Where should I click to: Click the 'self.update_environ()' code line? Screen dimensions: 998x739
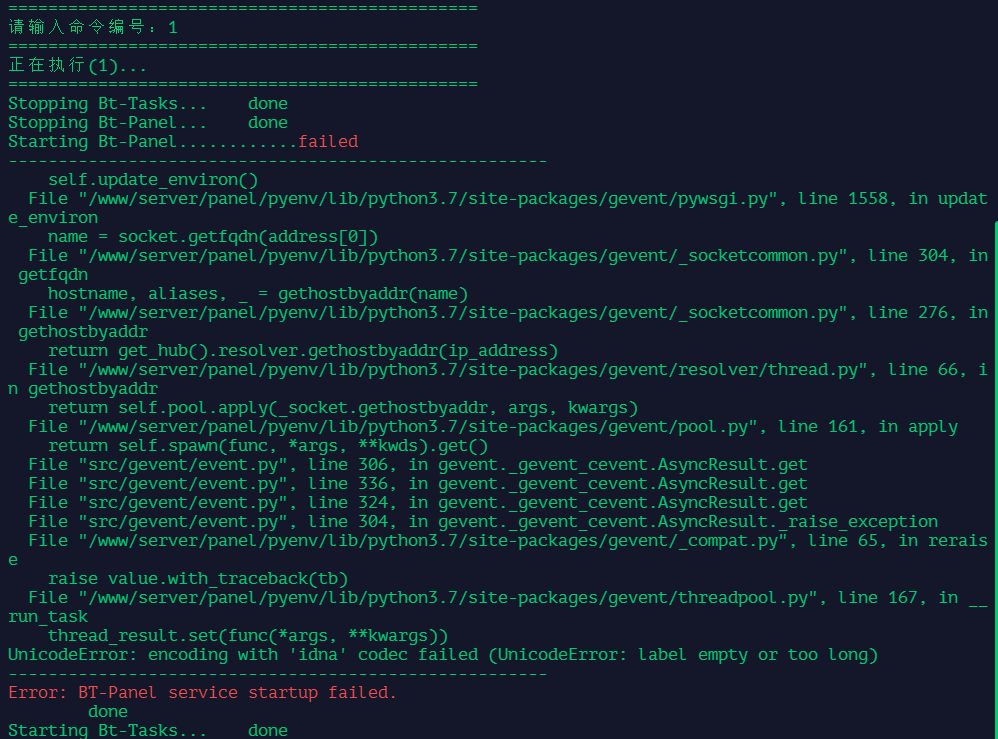(x=153, y=179)
